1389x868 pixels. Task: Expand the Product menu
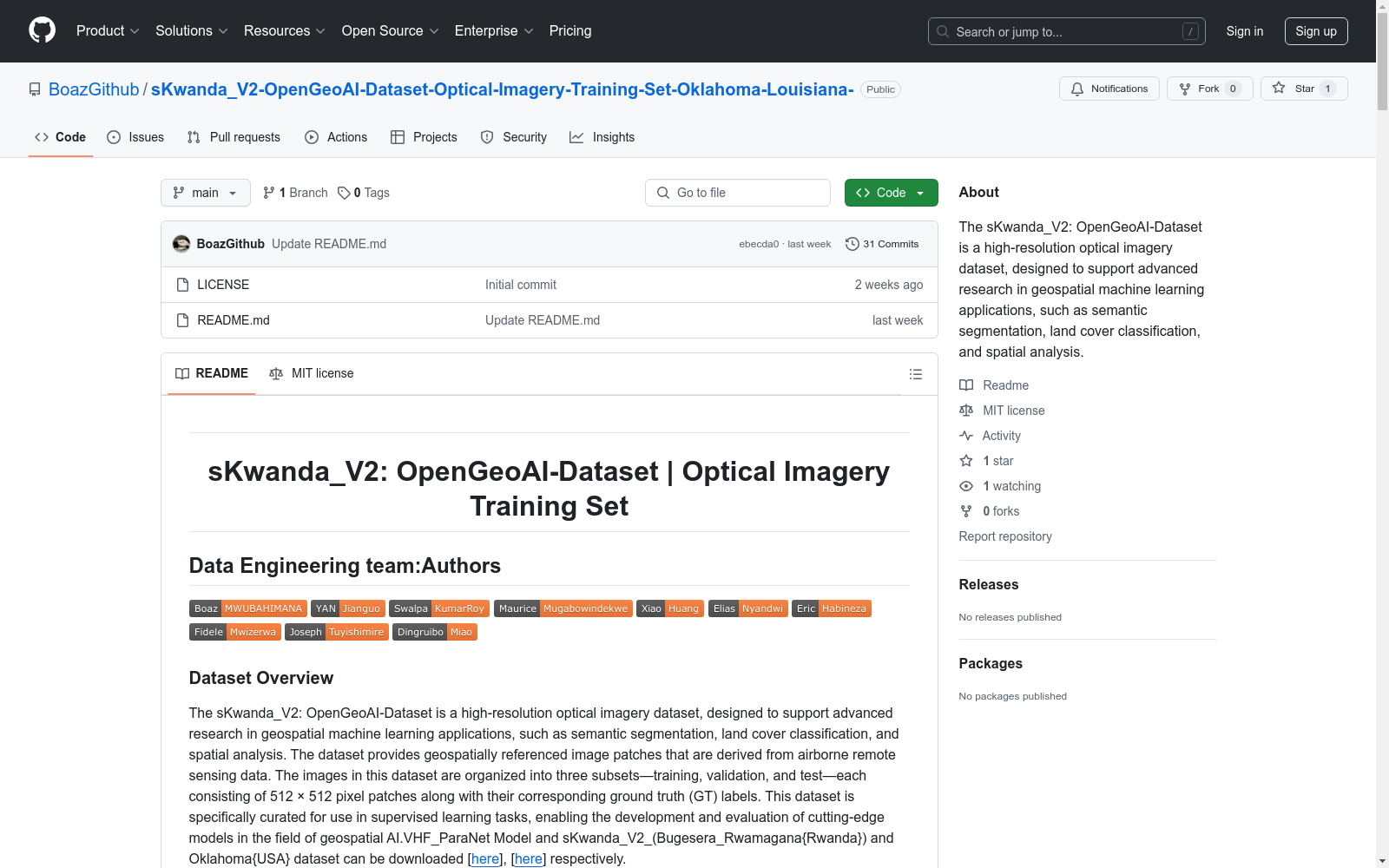click(108, 30)
